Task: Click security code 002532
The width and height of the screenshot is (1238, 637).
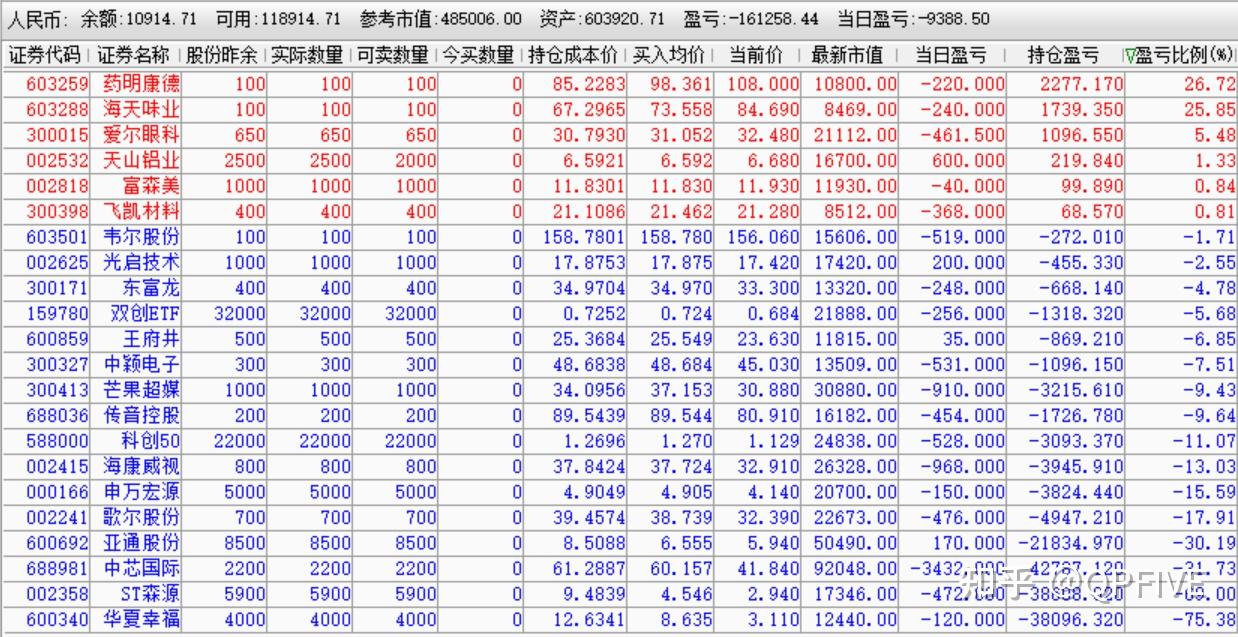Action: 57,160
